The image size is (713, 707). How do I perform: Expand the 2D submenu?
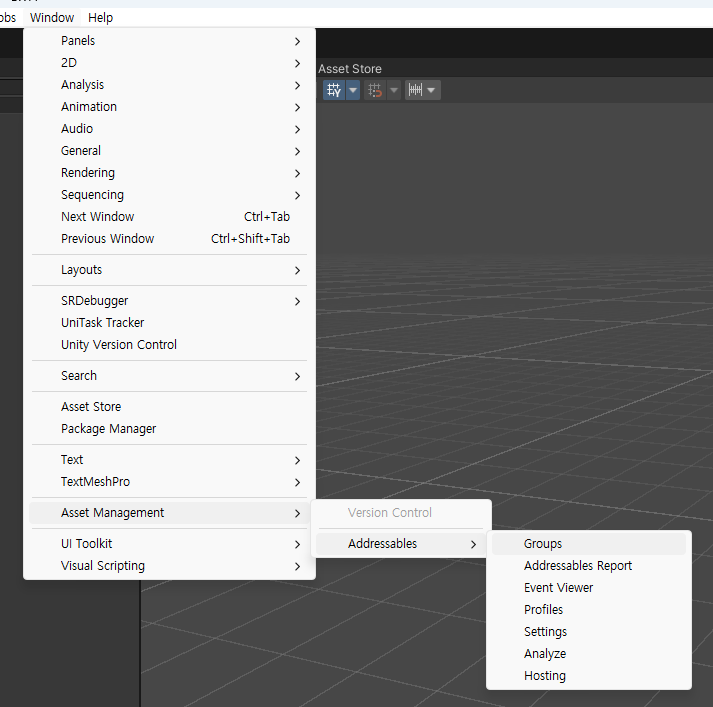click(x=169, y=63)
